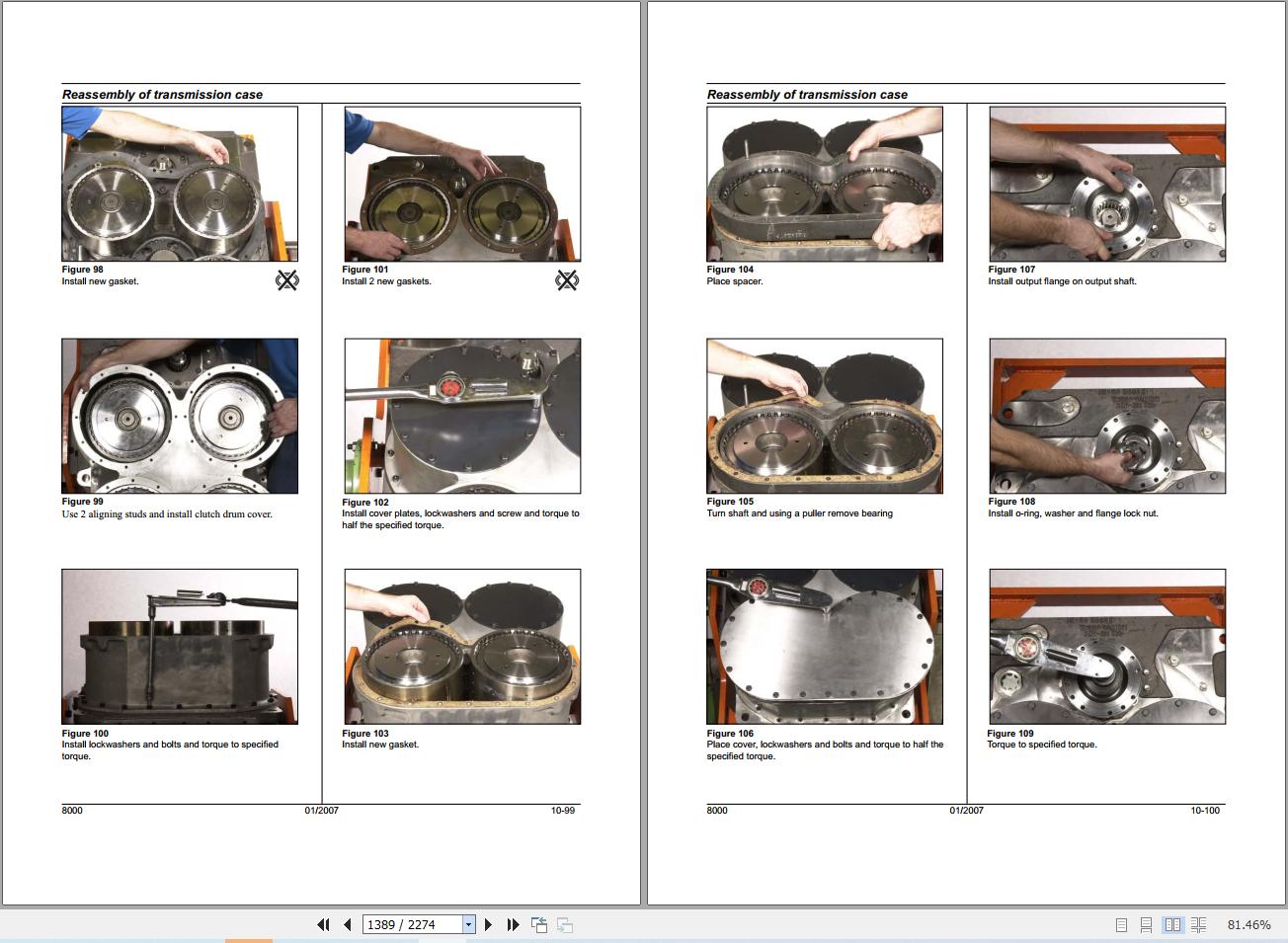Click the caption about 2 aligning studs
Viewport: 1288px width, 943px height.
[167, 514]
